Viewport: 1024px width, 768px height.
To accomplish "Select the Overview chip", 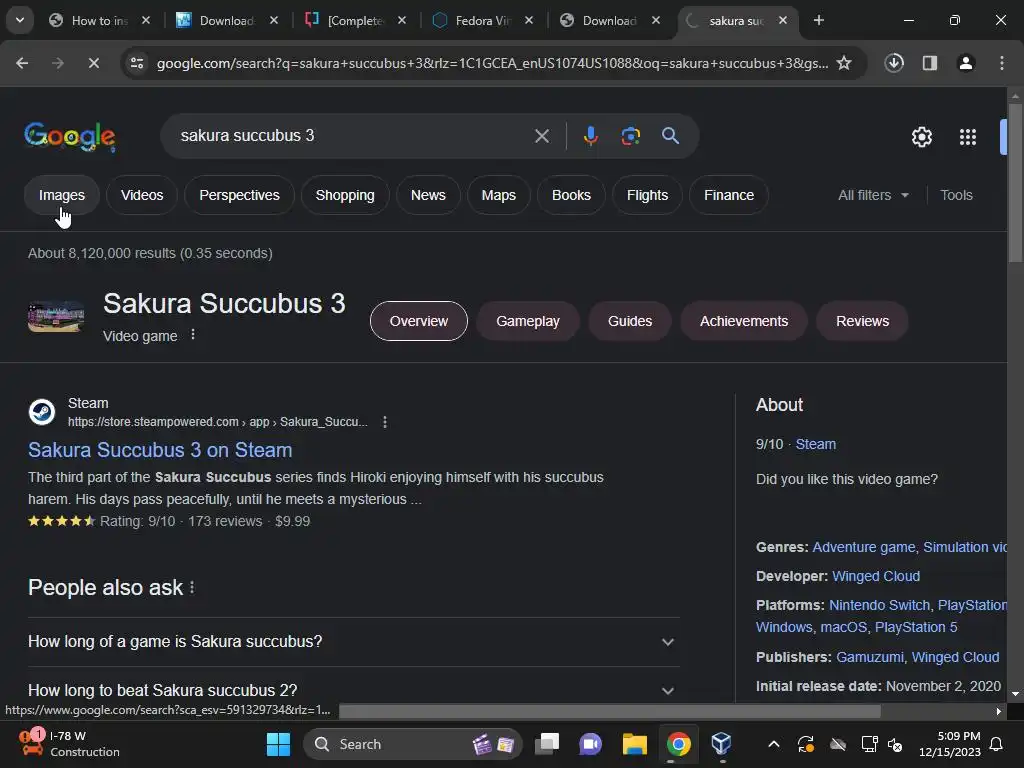I will pos(419,321).
